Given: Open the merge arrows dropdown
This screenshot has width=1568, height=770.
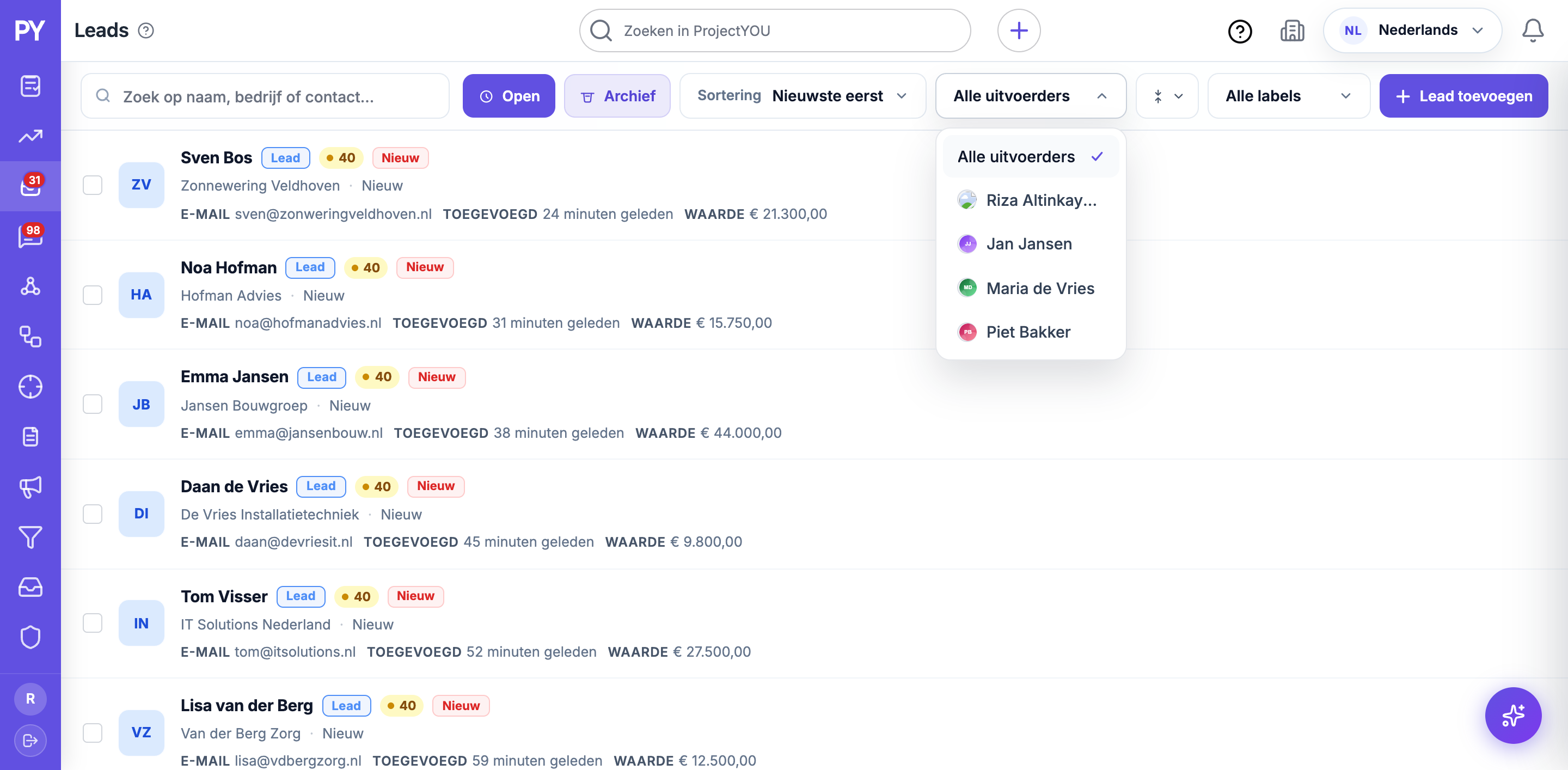Looking at the screenshot, I should point(1167,95).
